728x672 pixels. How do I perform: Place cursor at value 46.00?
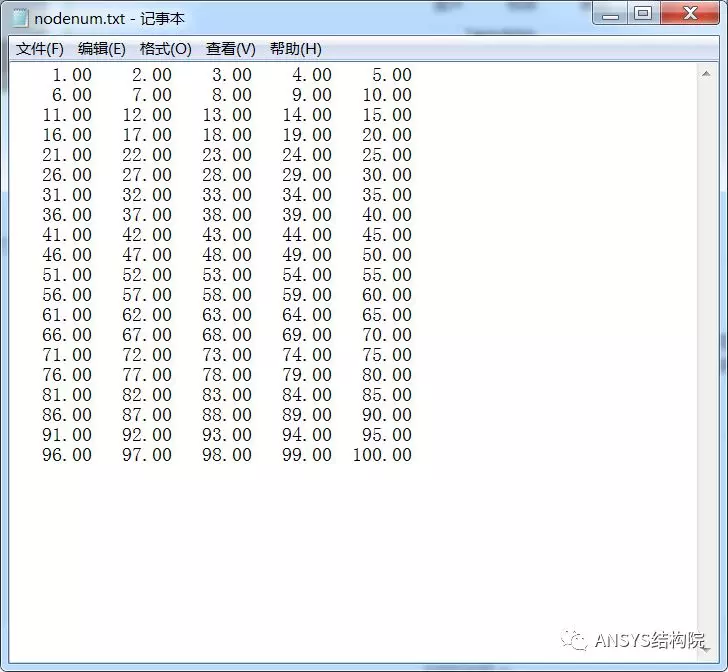coord(67,254)
